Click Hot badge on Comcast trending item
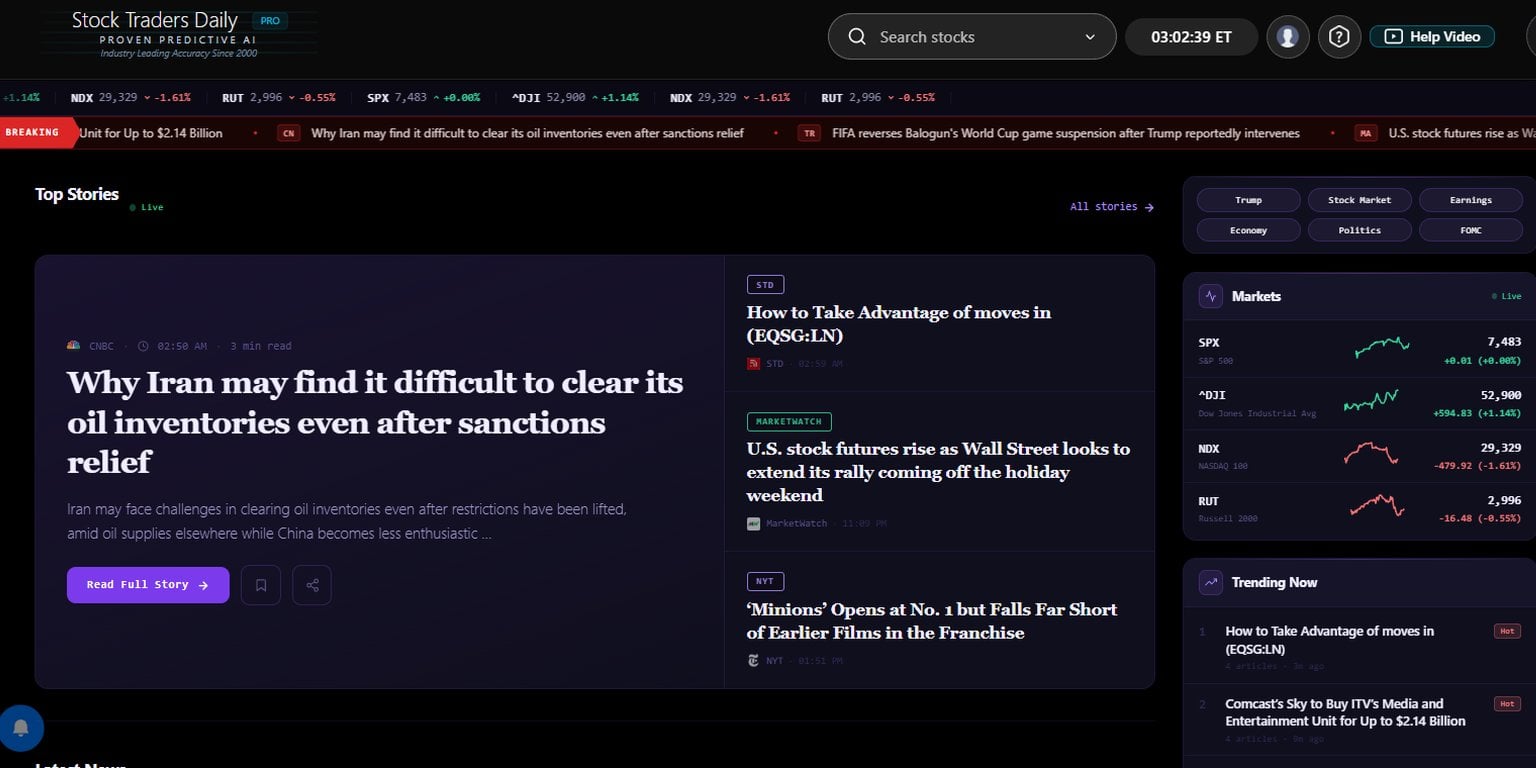The image size is (1536, 768). (x=1507, y=704)
